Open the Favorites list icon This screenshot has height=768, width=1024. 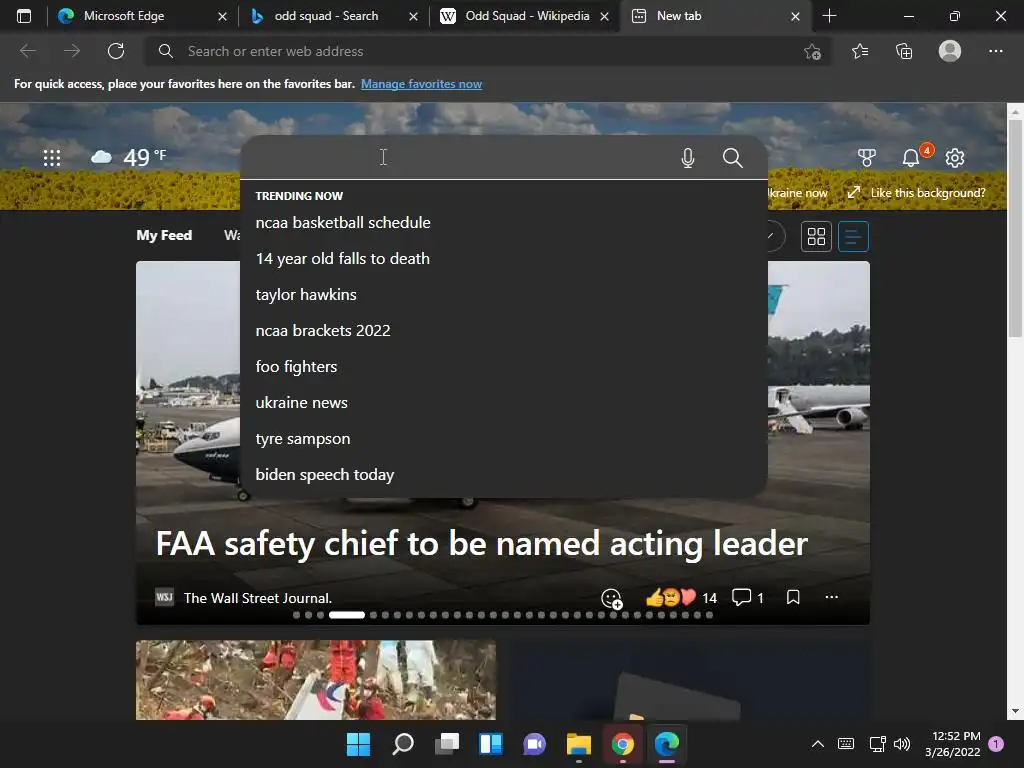(x=860, y=51)
